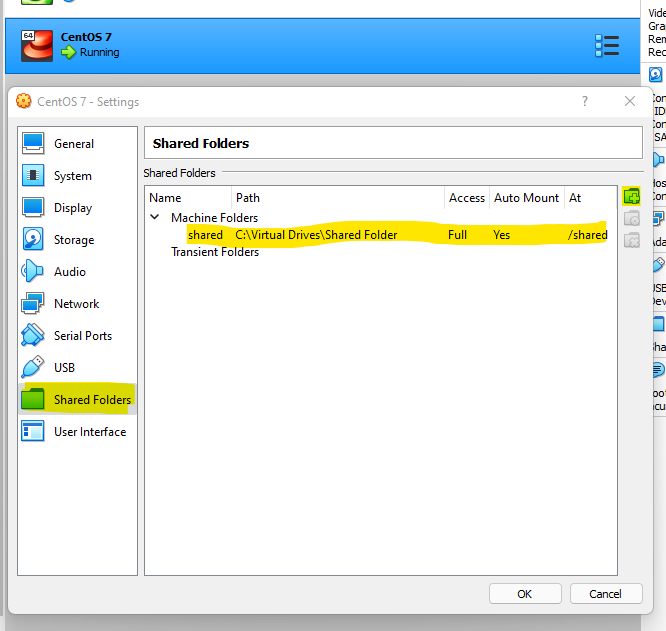Go to Storage settings disk icon

point(34,240)
